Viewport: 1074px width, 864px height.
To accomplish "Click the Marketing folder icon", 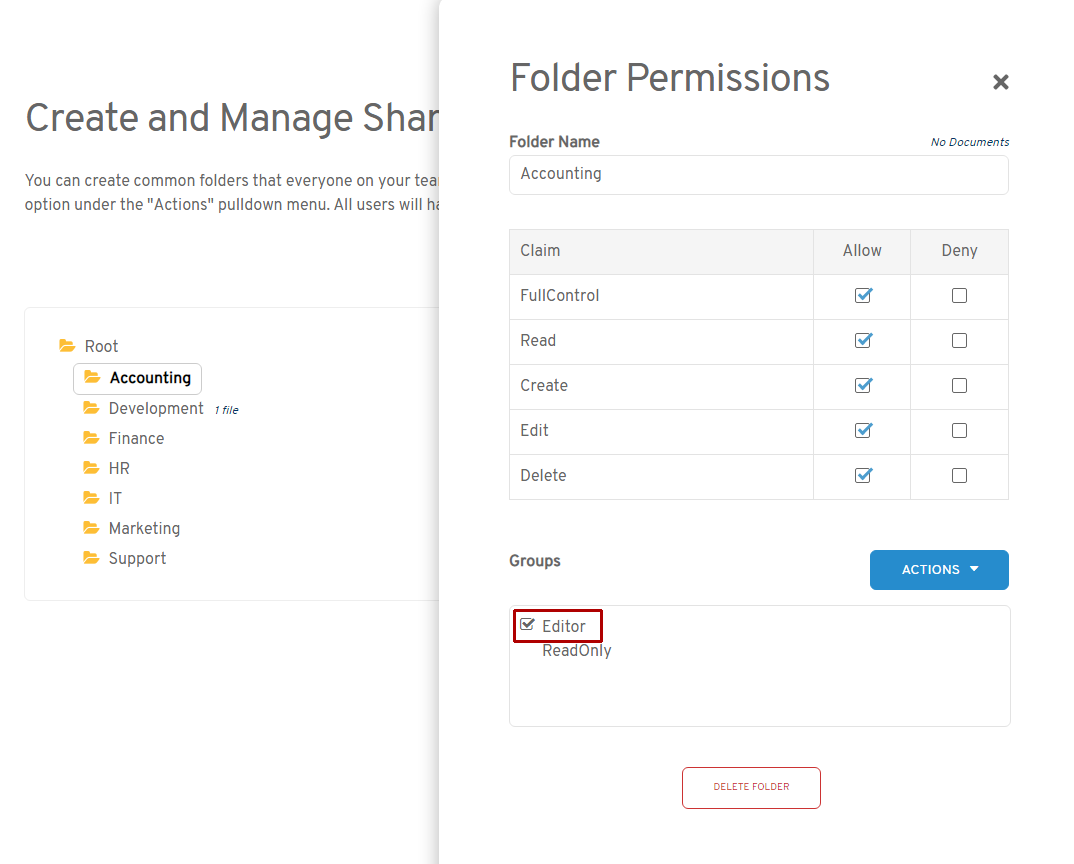I will pyautogui.click(x=91, y=528).
